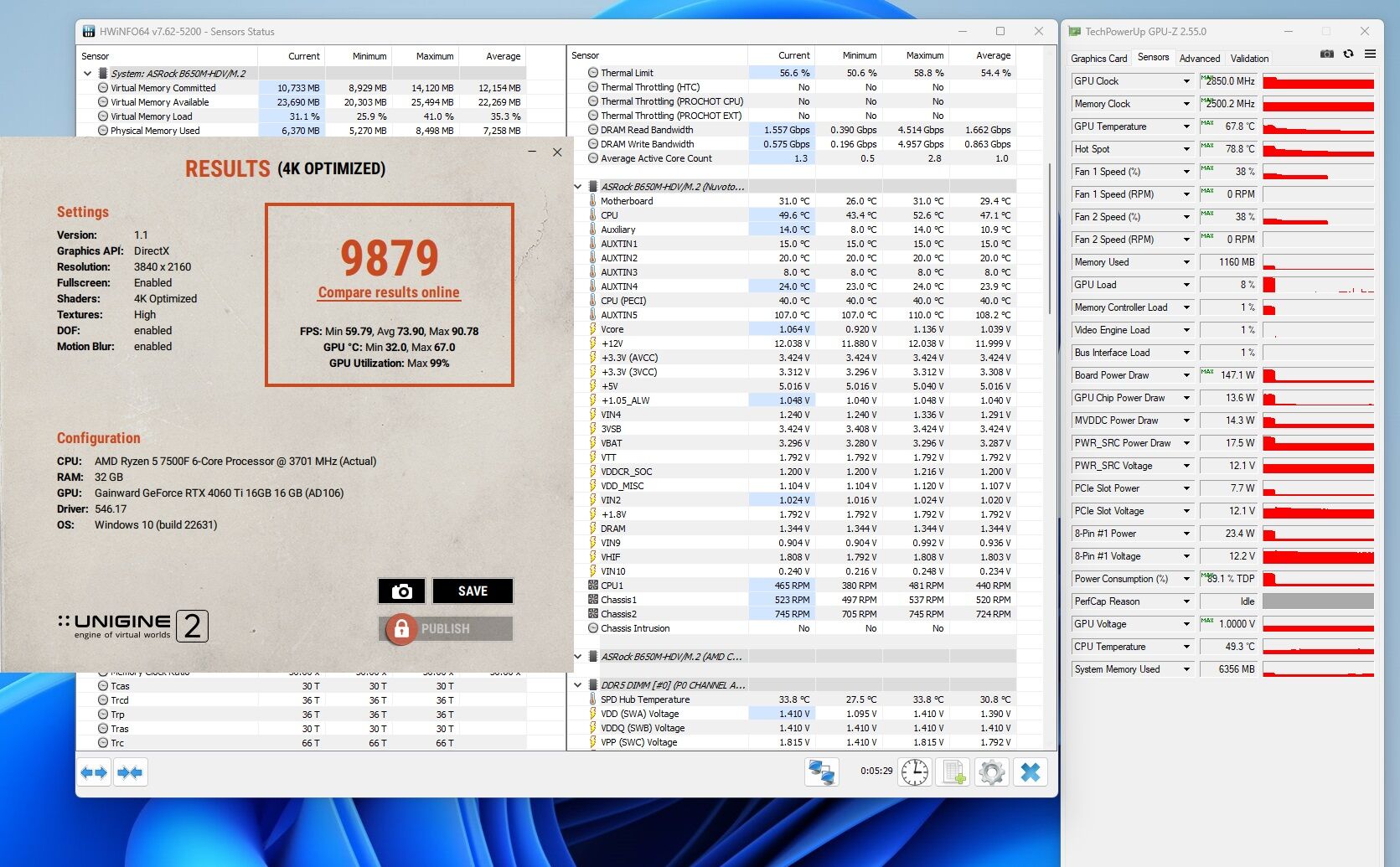This screenshot has height=867, width=1400.
Task: Click the Maximum column header in the right HWiNFO pane
Action: coord(915,55)
